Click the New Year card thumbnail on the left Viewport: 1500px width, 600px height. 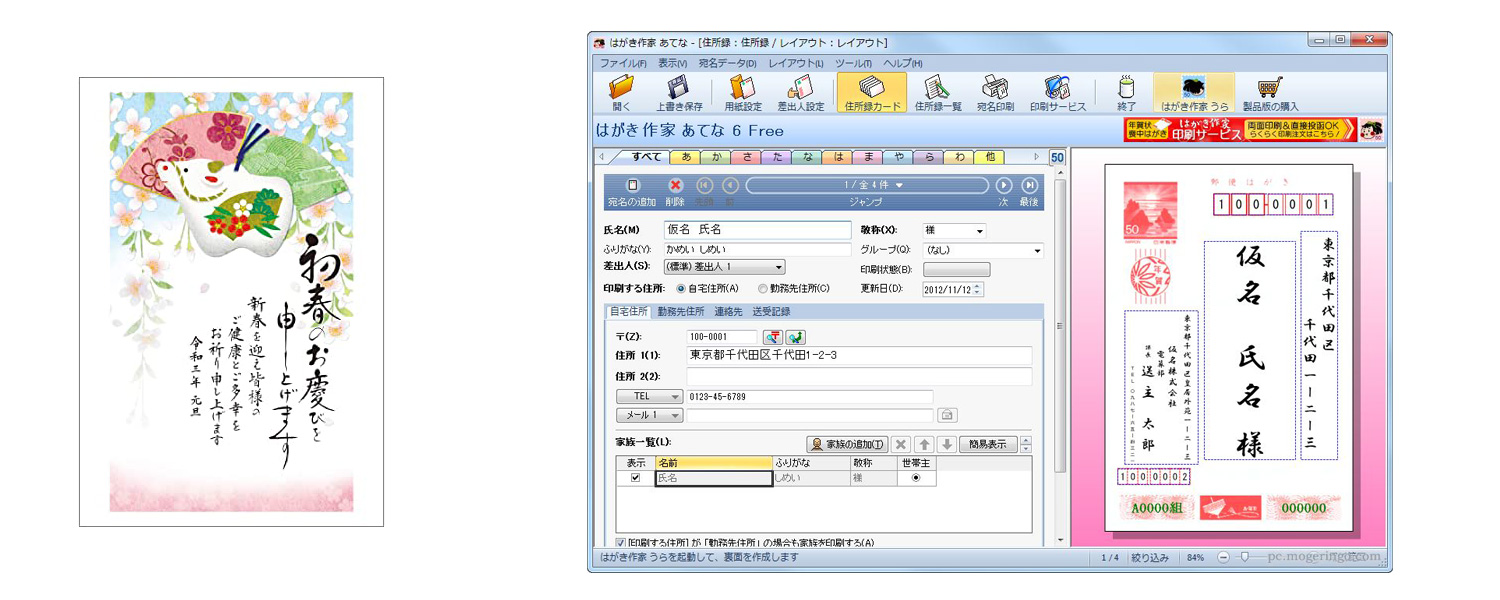(231, 302)
